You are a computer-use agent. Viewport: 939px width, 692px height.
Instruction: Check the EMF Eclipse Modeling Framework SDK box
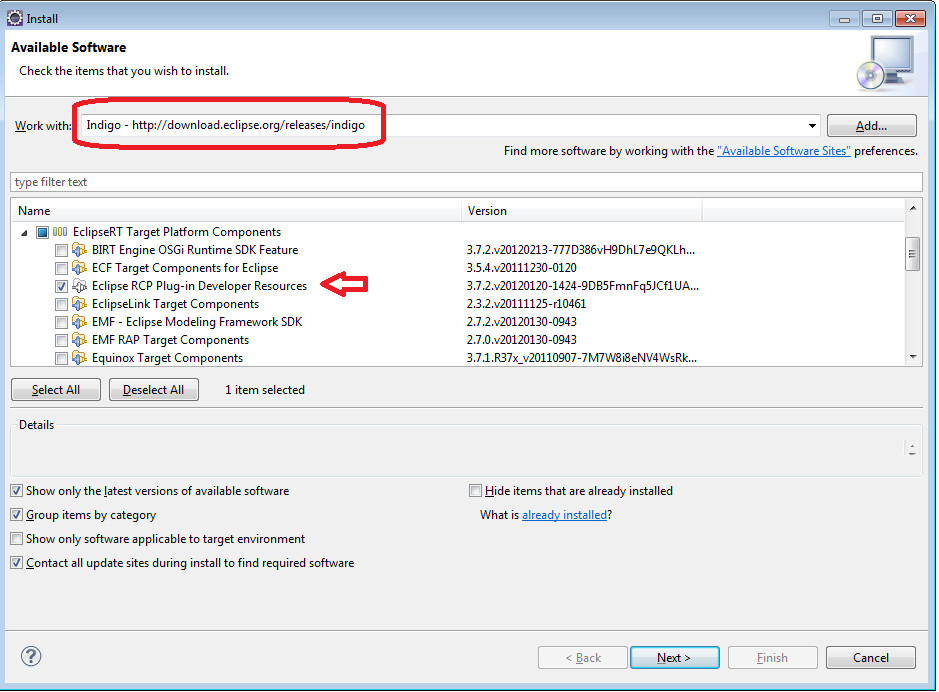coord(61,322)
